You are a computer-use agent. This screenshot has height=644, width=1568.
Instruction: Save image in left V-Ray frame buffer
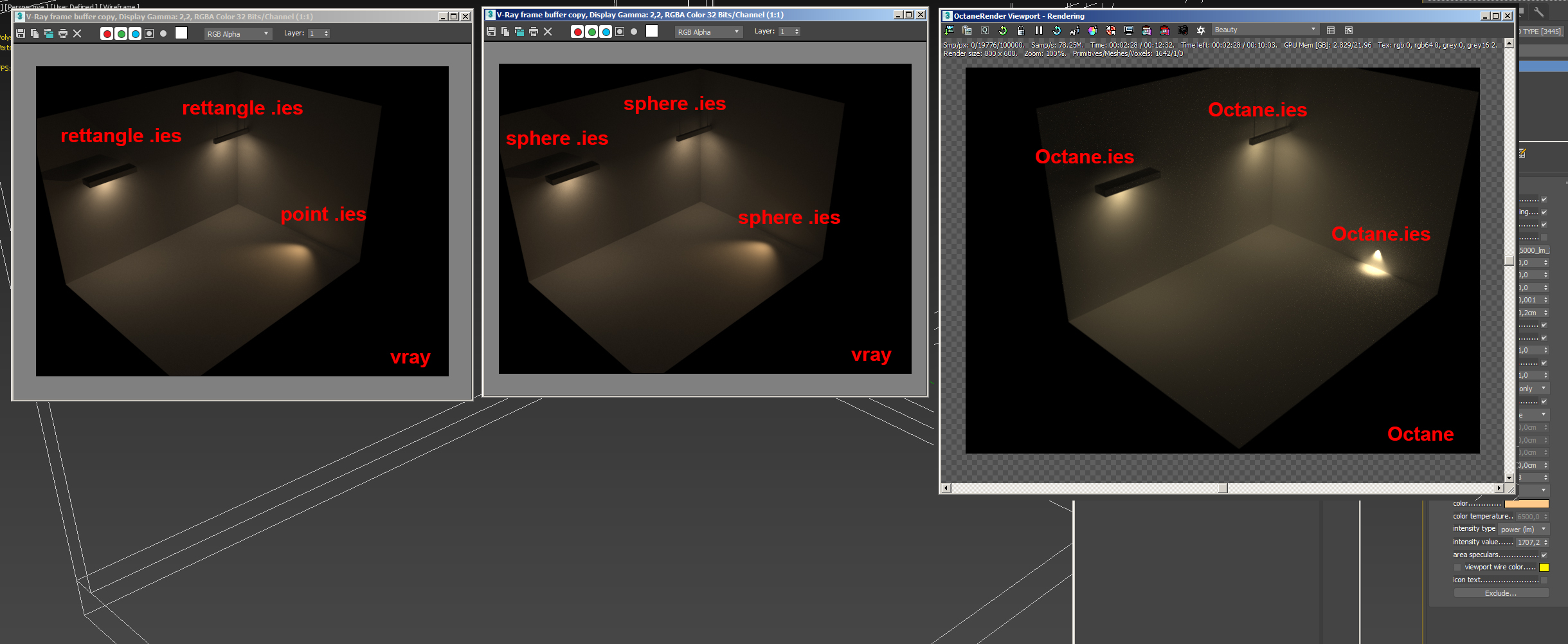[x=21, y=33]
